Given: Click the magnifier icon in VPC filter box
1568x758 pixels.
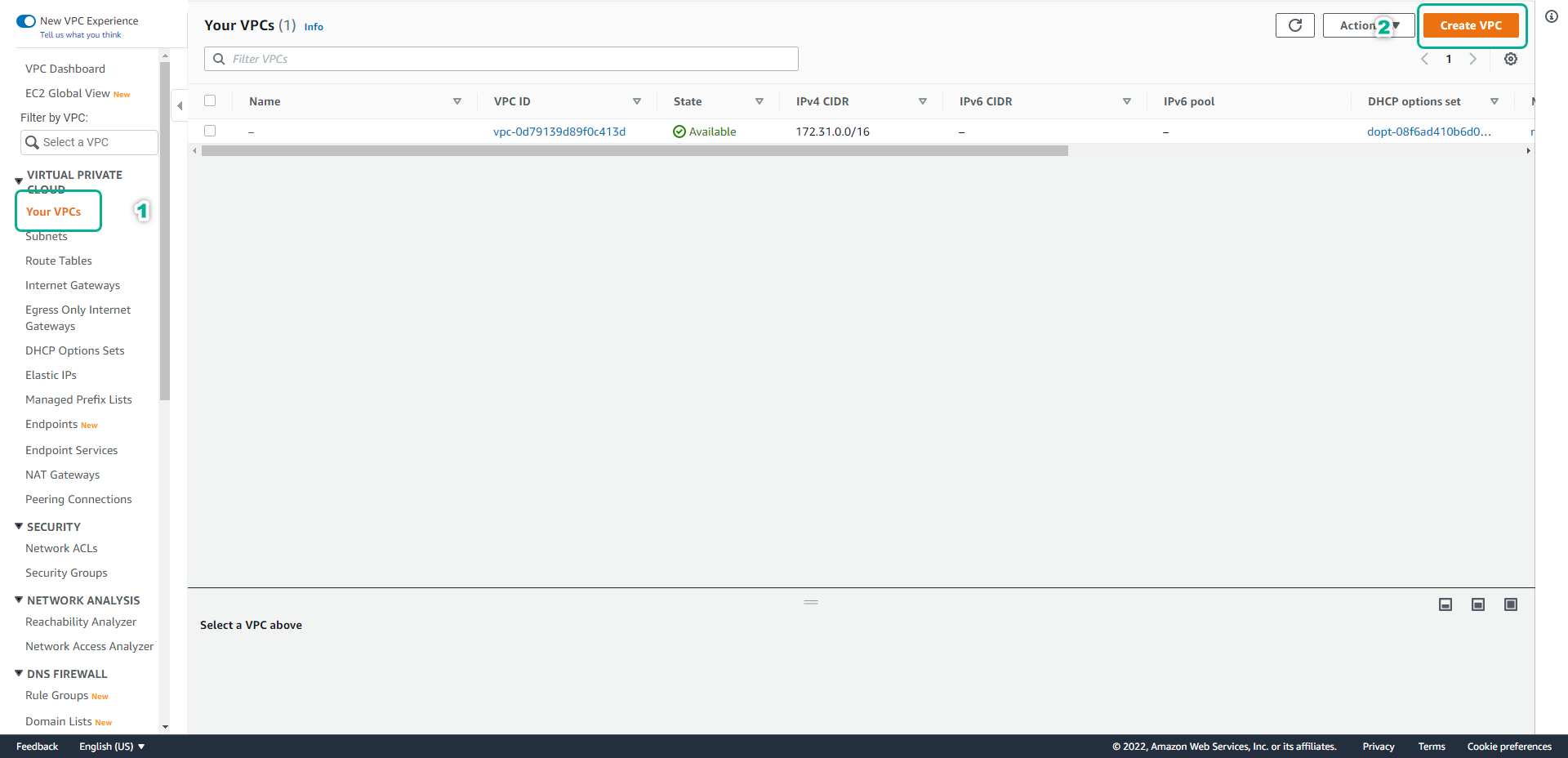Looking at the screenshot, I should click(218, 58).
